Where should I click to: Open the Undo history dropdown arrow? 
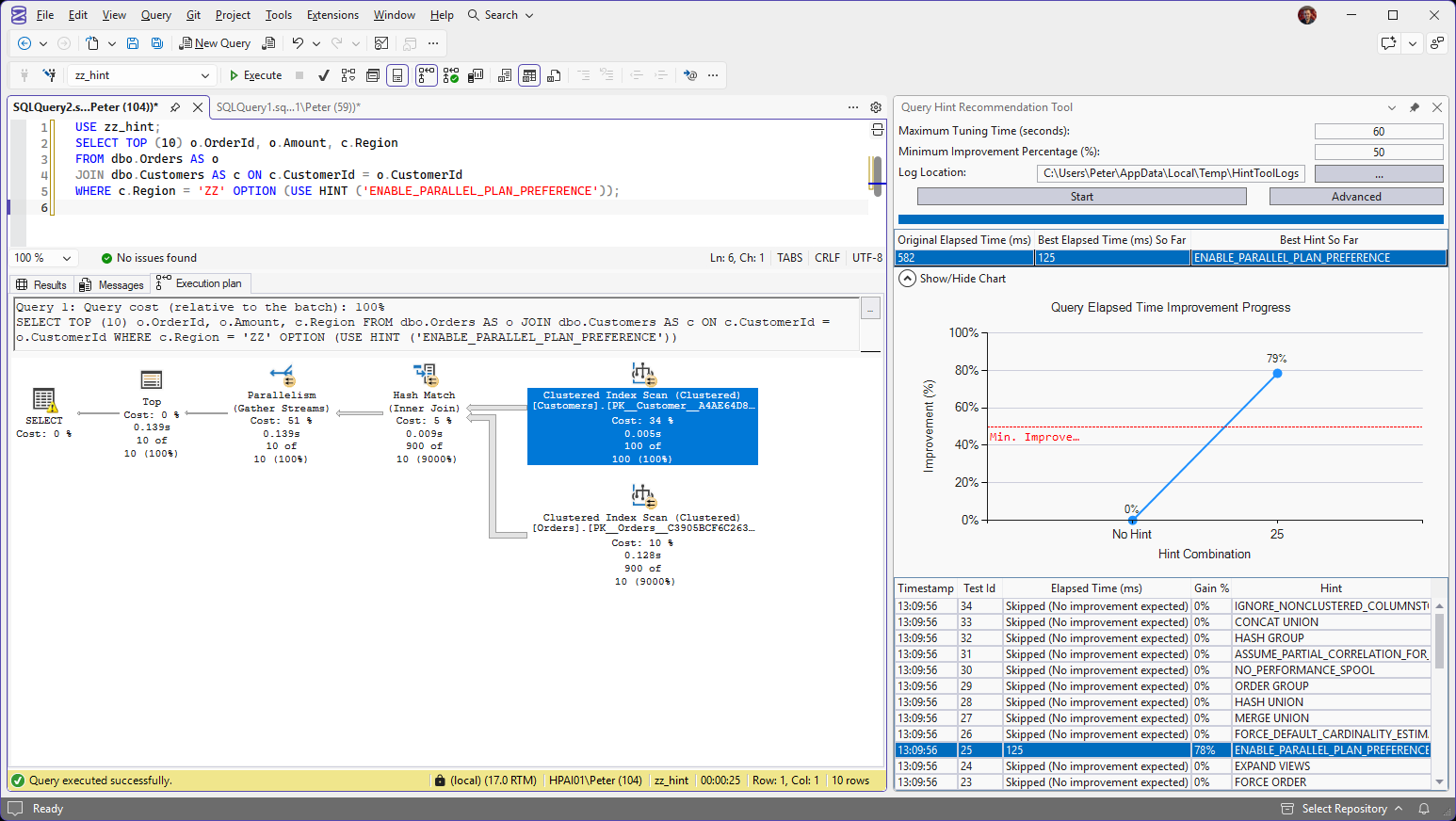315,43
